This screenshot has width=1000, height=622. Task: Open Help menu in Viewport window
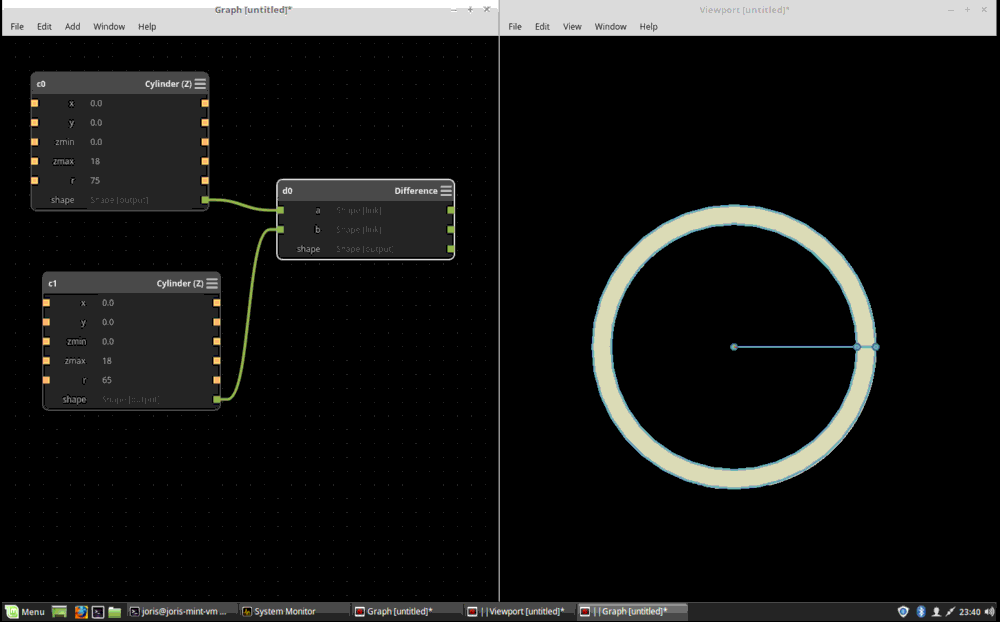click(x=649, y=26)
